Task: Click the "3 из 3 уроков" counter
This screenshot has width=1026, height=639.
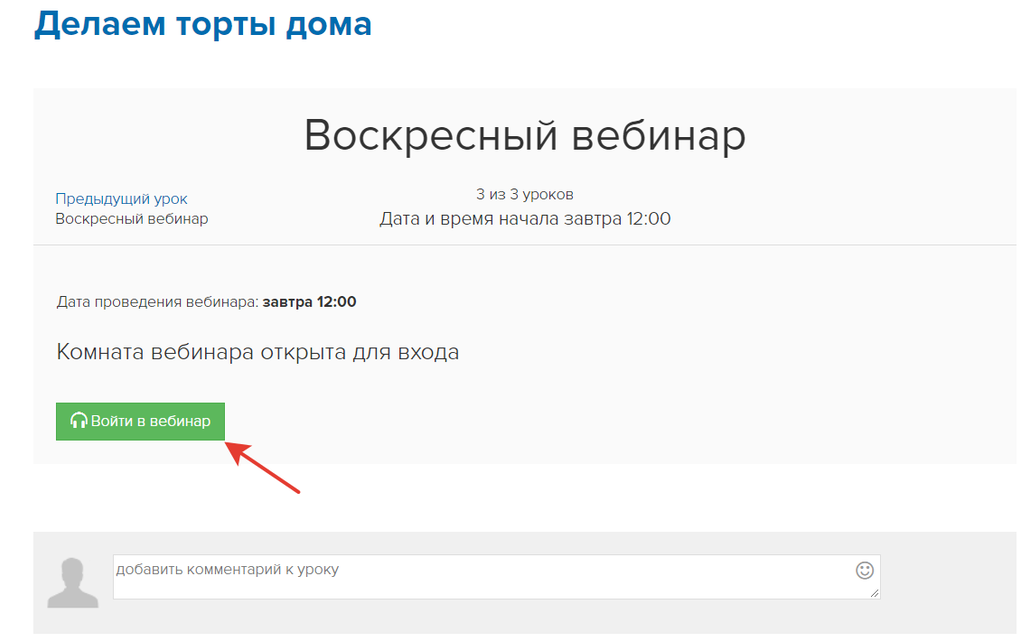Action: 524,194
